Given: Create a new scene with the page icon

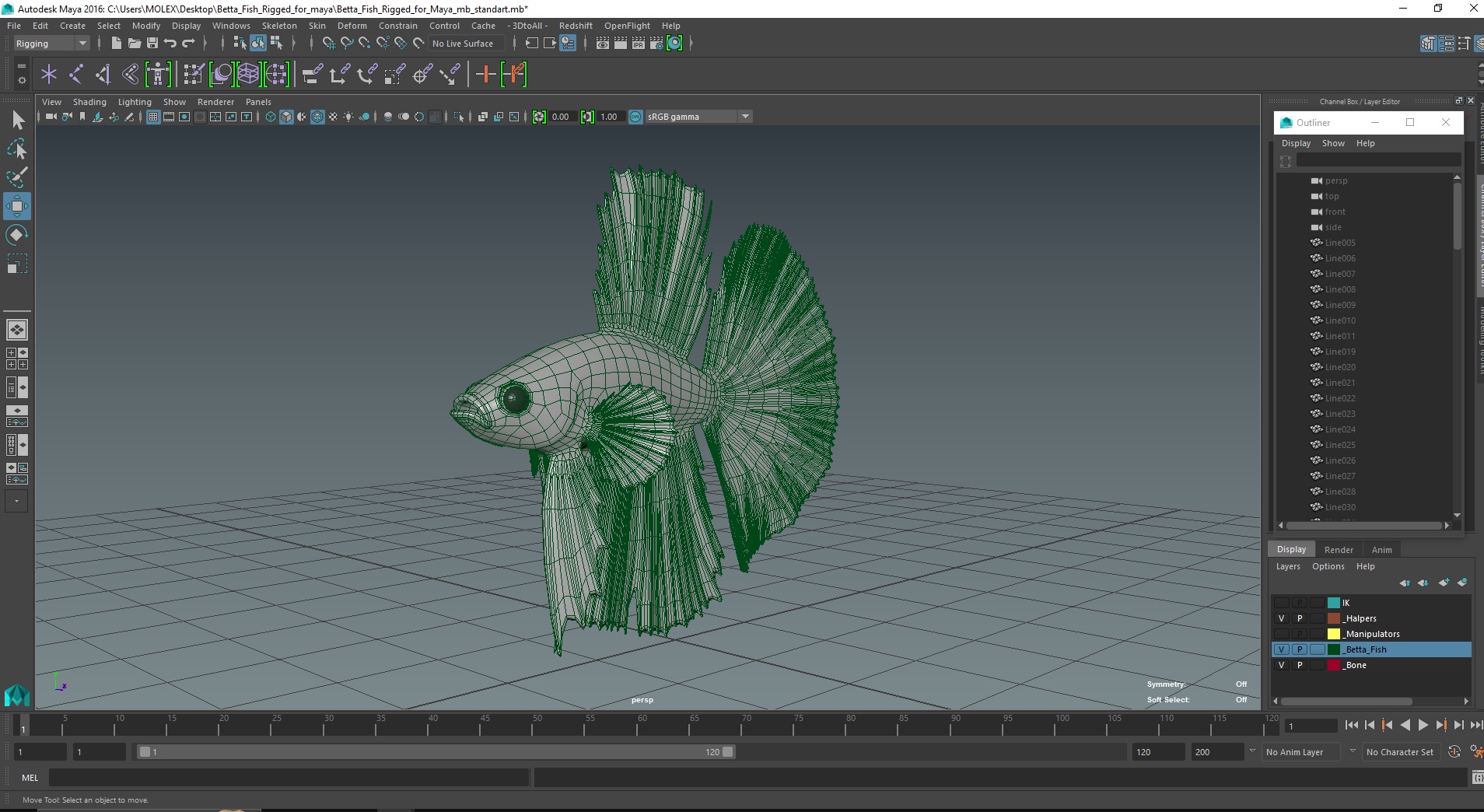Looking at the screenshot, I should 116,44.
